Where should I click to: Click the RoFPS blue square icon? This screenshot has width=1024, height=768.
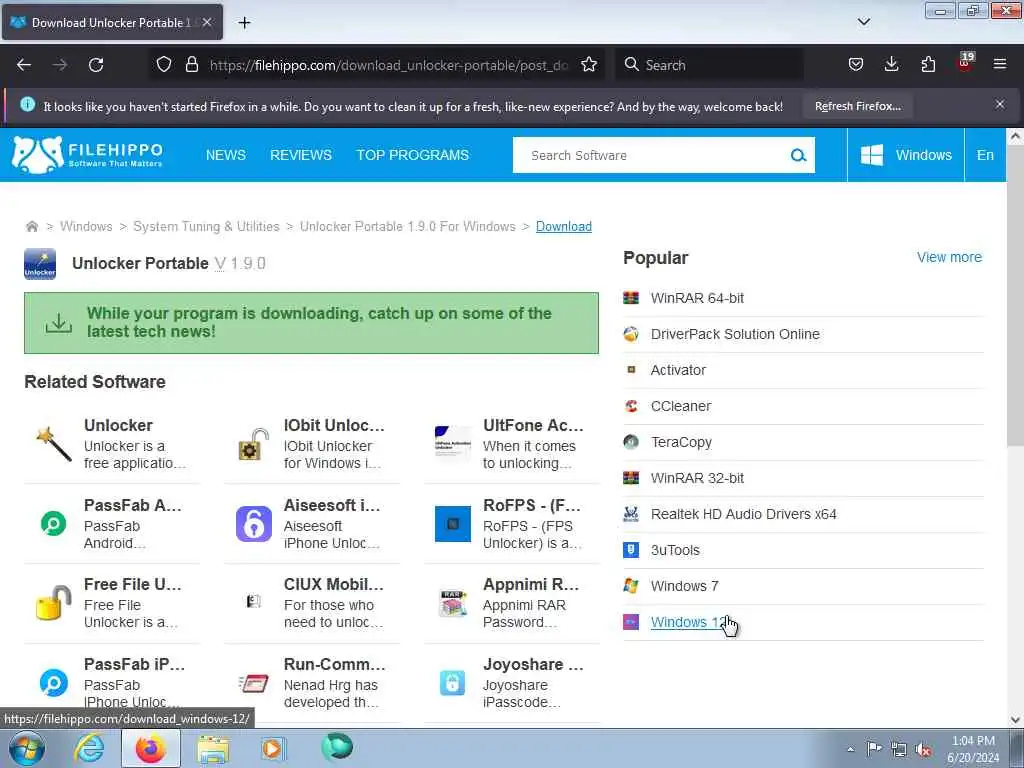pos(453,524)
